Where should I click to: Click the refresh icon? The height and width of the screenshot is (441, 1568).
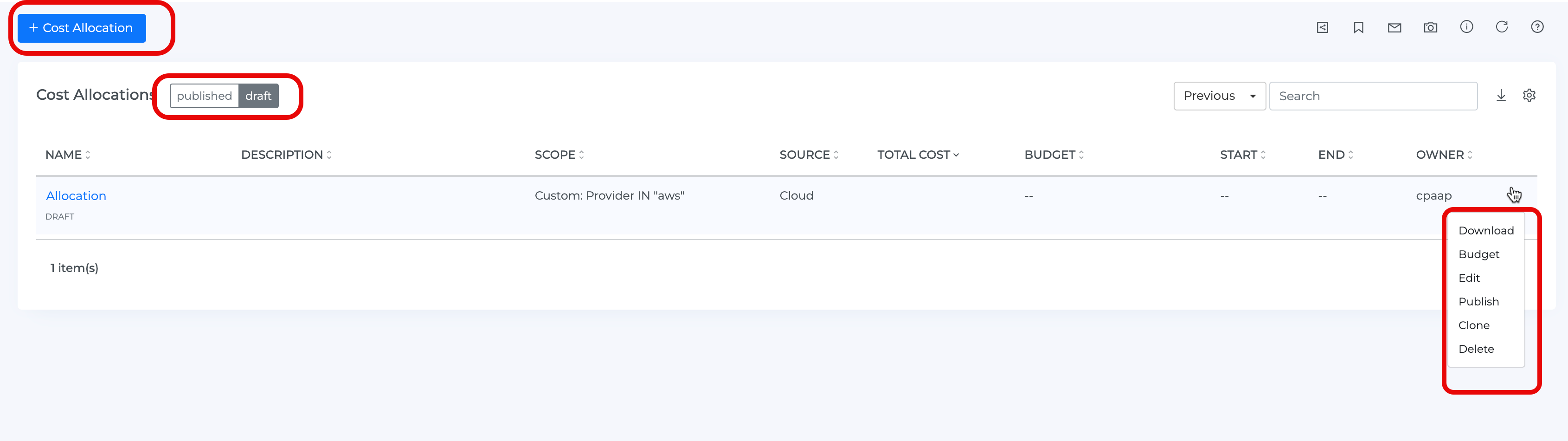click(1502, 27)
